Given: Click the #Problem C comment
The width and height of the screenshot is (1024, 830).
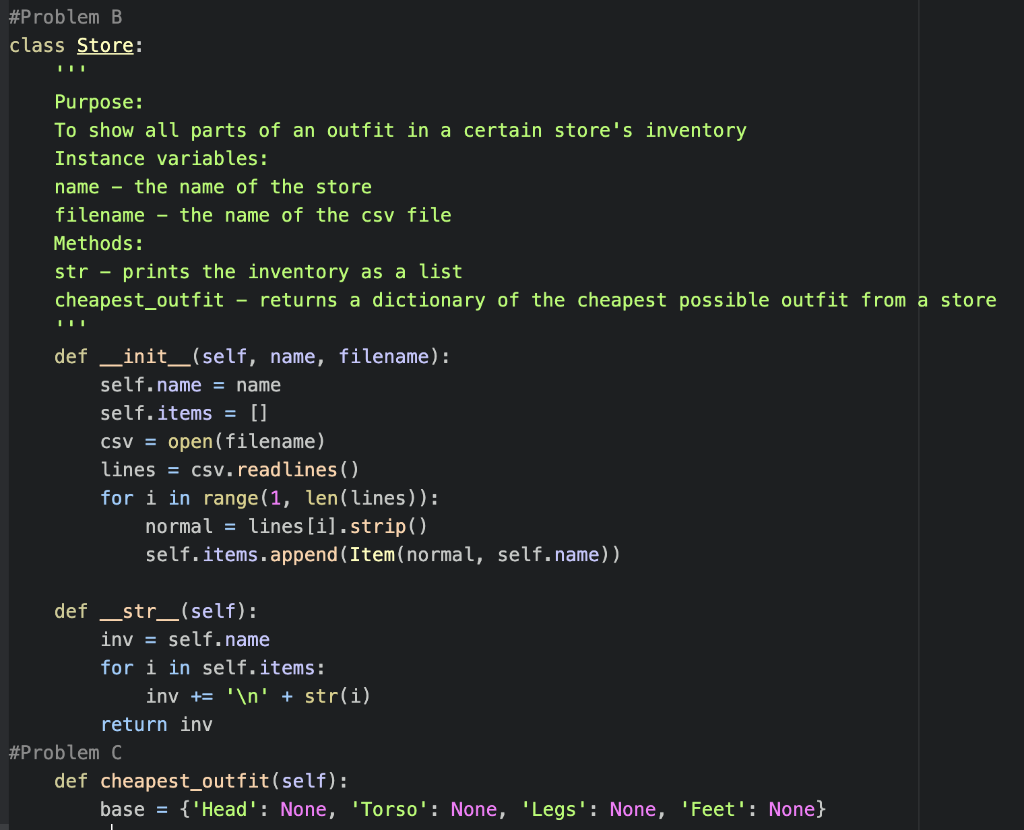Looking at the screenshot, I should 63,752.
